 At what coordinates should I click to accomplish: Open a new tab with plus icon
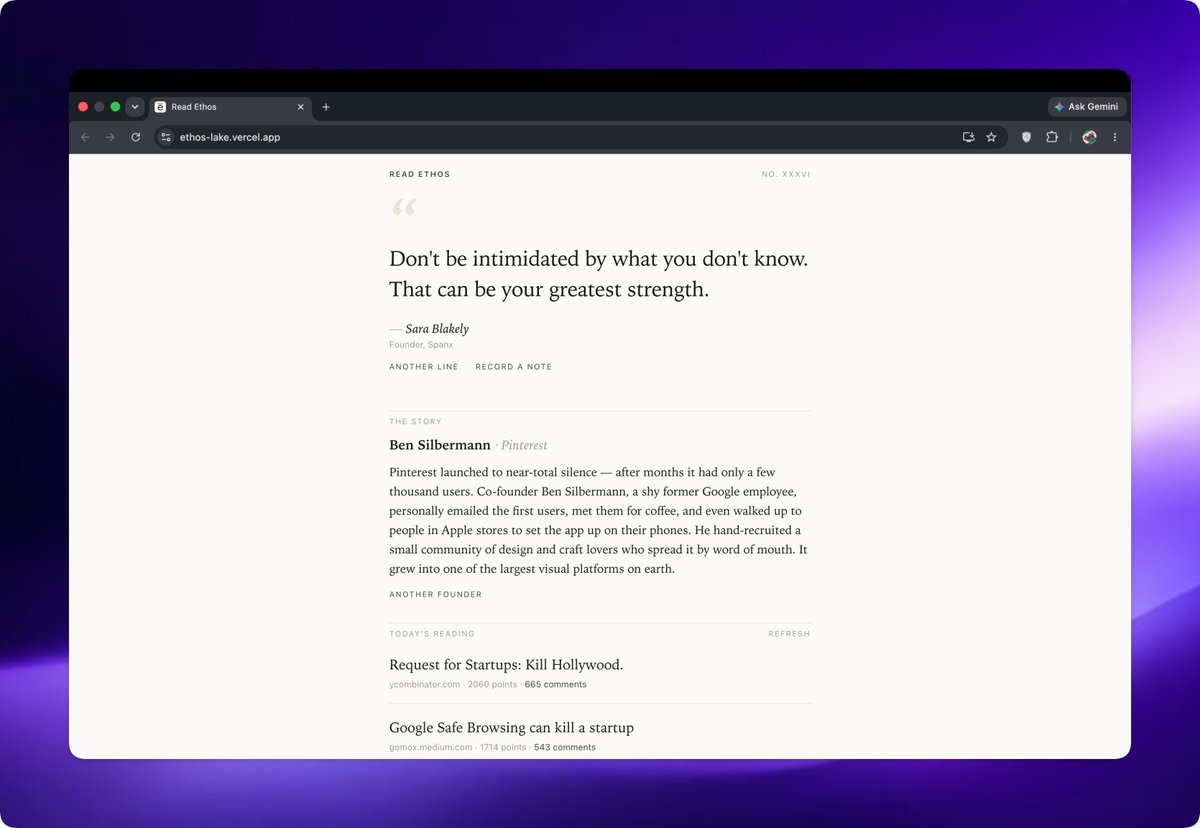click(x=326, y=107)
